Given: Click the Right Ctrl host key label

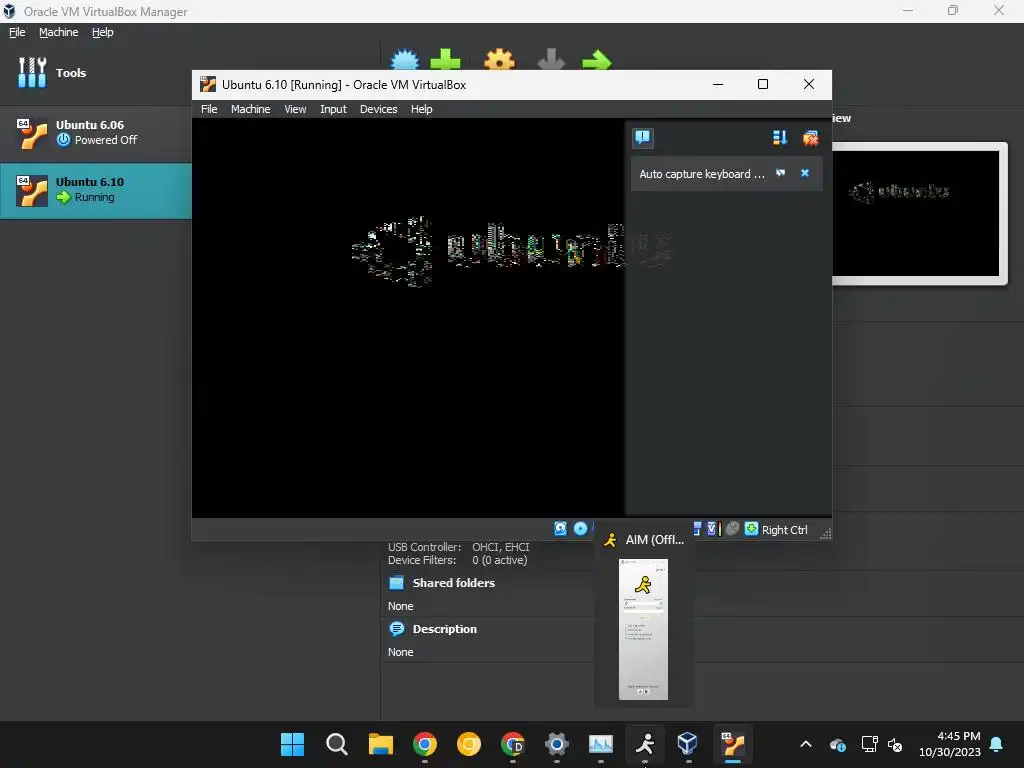Looking at the screenshot, I should (784, 530).
